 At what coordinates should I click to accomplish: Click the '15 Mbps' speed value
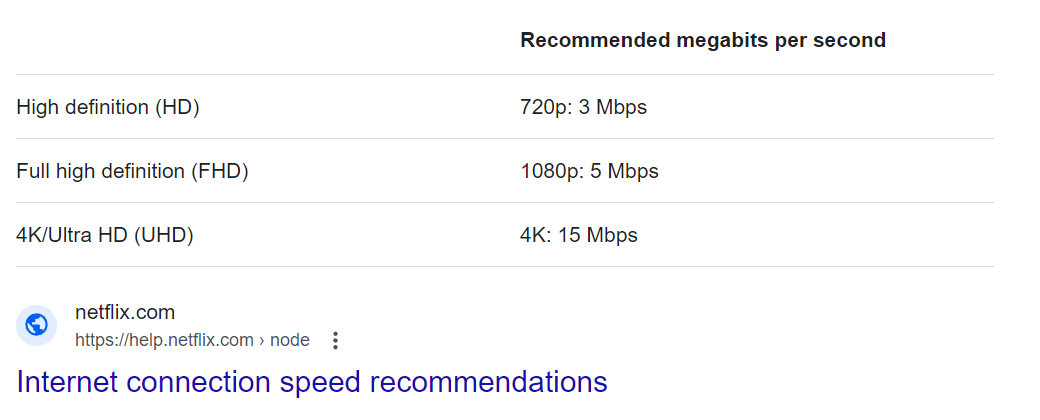[x=598, y=235]
